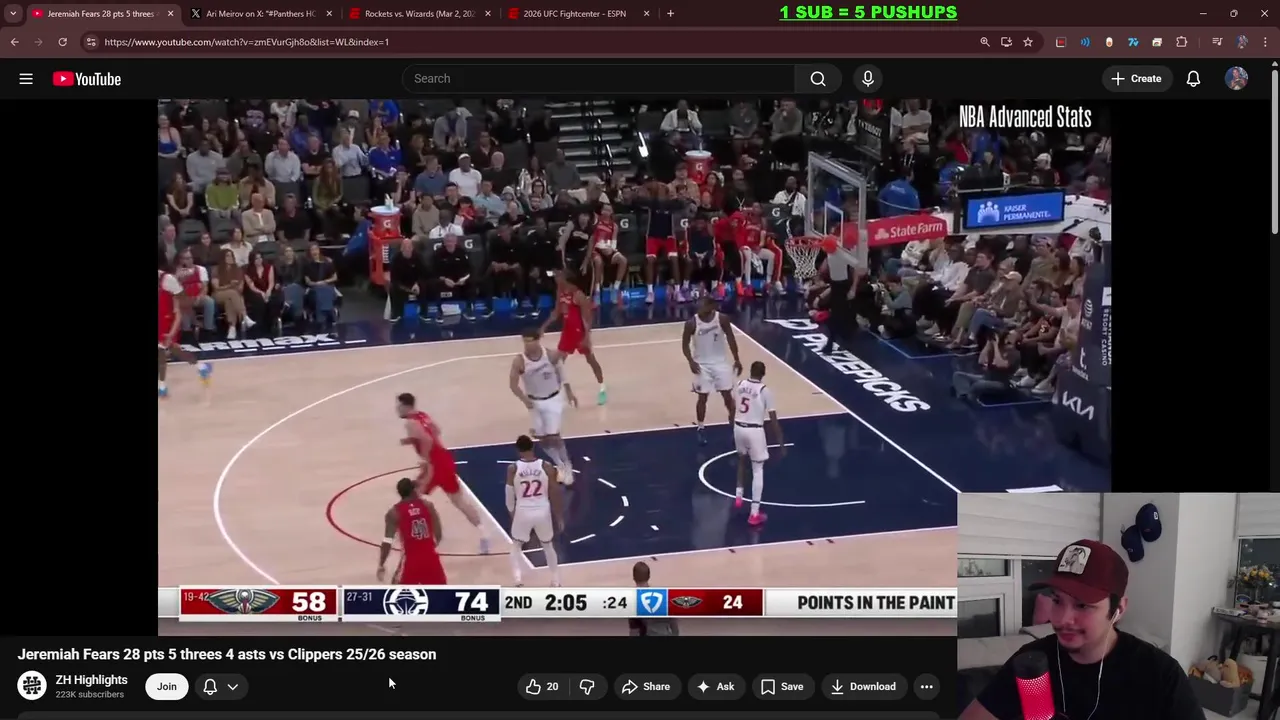Open the YouTube account avatar menu
Viewport: 1280px width, 720px height.
1237,79
